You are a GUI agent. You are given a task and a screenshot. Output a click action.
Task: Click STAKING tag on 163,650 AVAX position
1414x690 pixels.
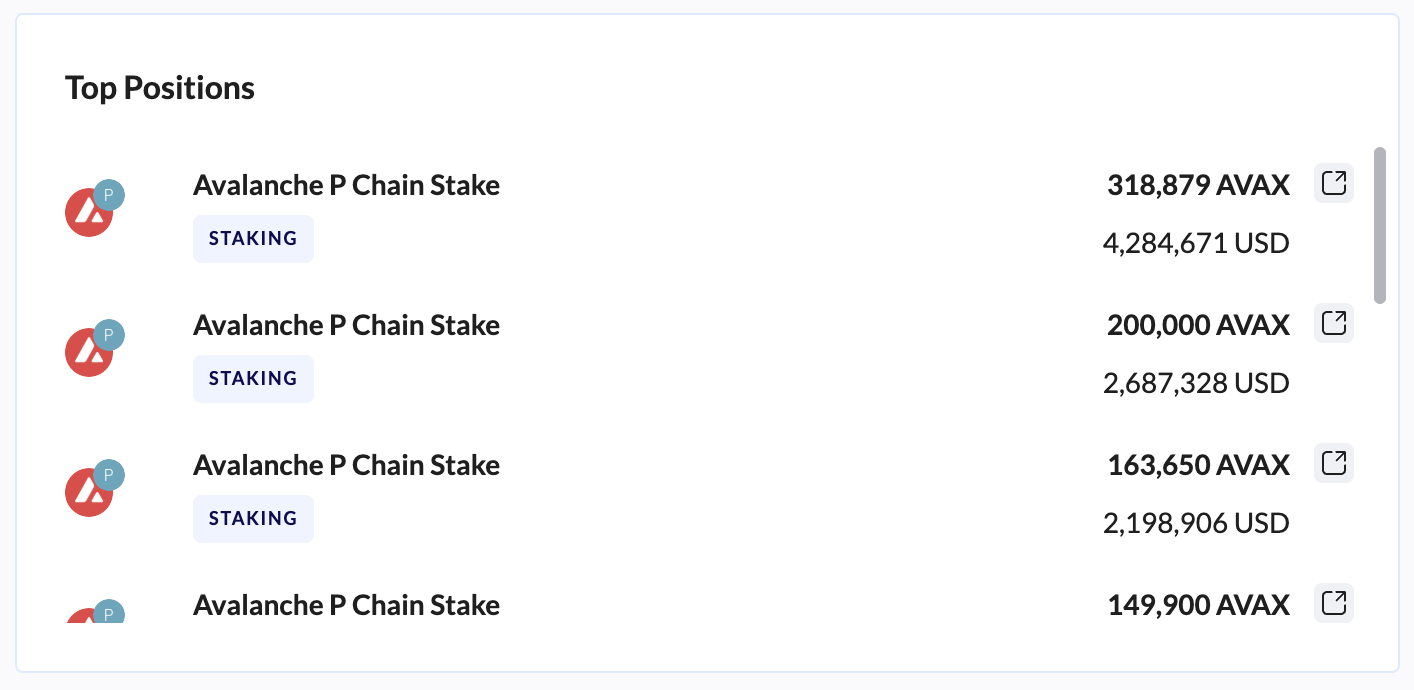[x=253, y=519]
